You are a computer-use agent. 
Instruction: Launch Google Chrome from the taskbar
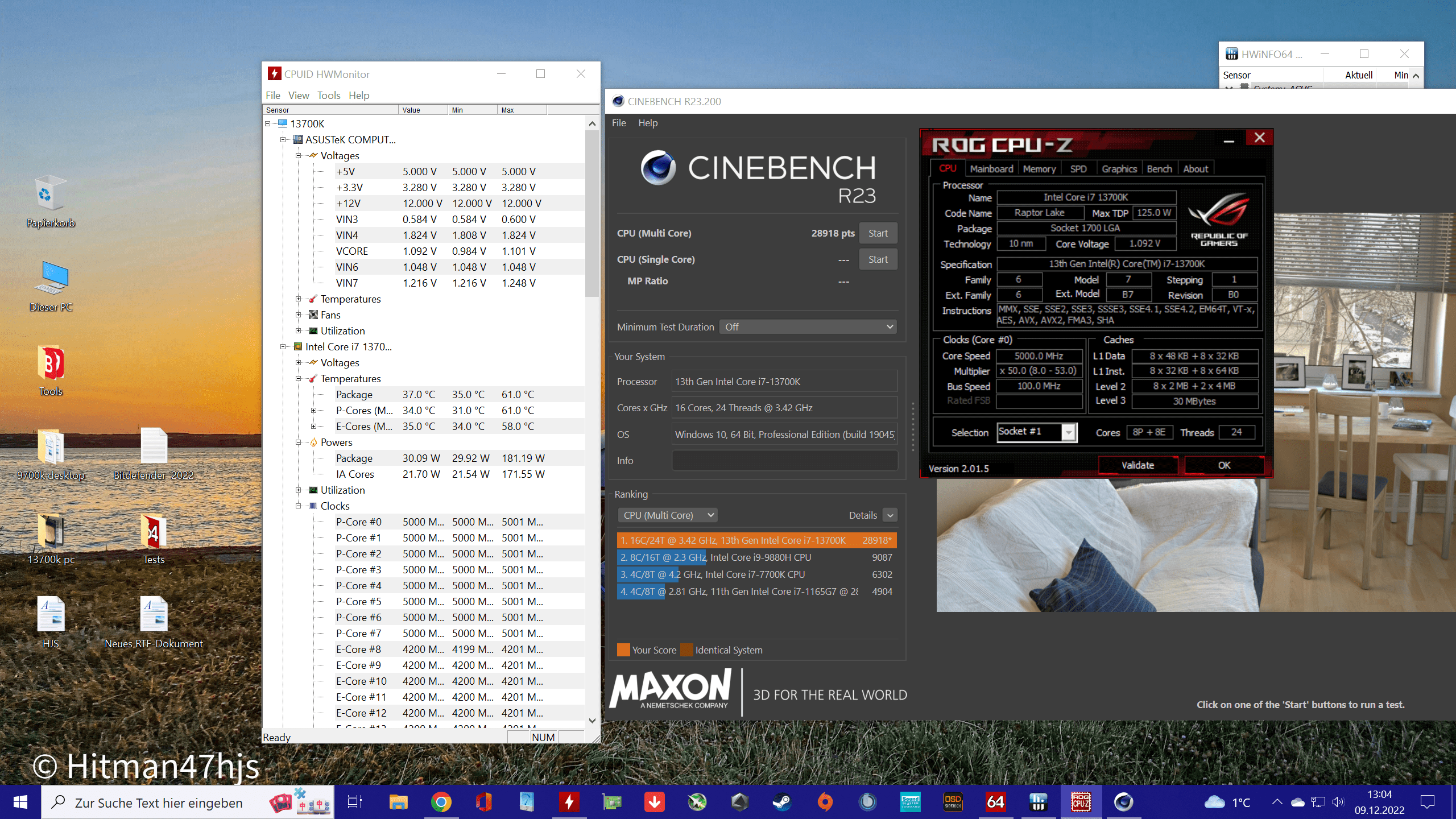point(441,802)
